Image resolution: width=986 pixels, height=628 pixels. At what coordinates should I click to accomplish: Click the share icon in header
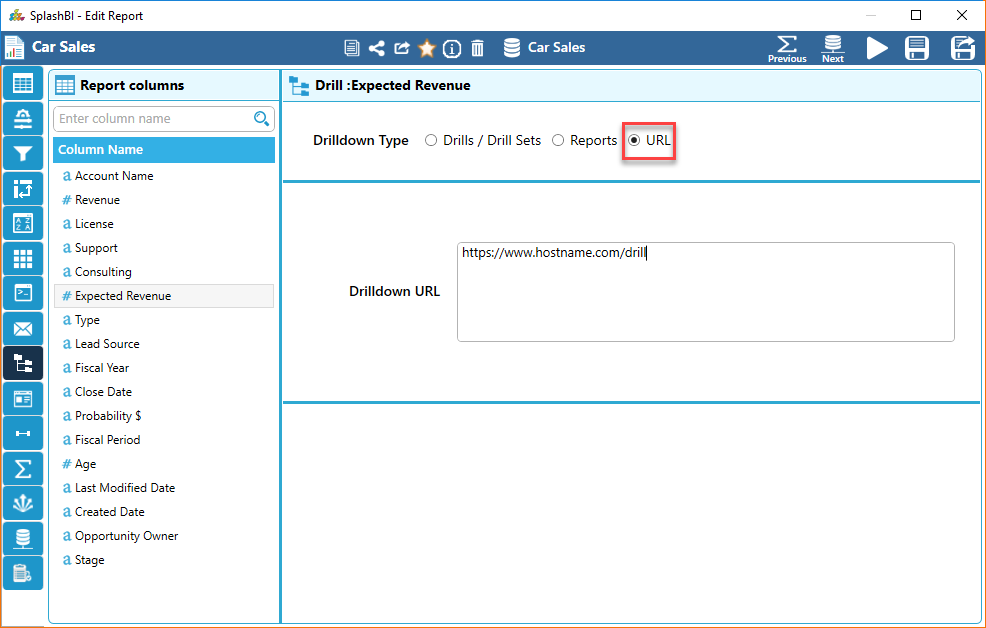377,48
